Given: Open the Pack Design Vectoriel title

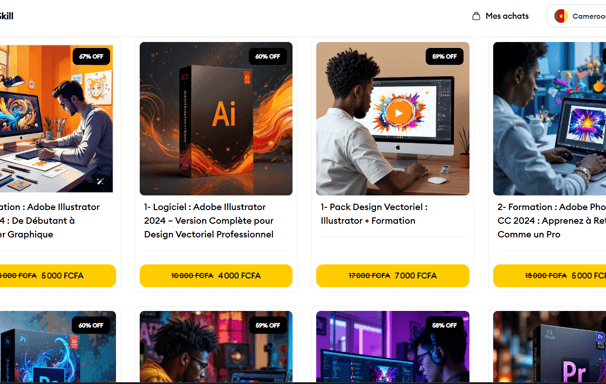Looking at the screenshot, I should pyautogui.click(x=374, y=214).
